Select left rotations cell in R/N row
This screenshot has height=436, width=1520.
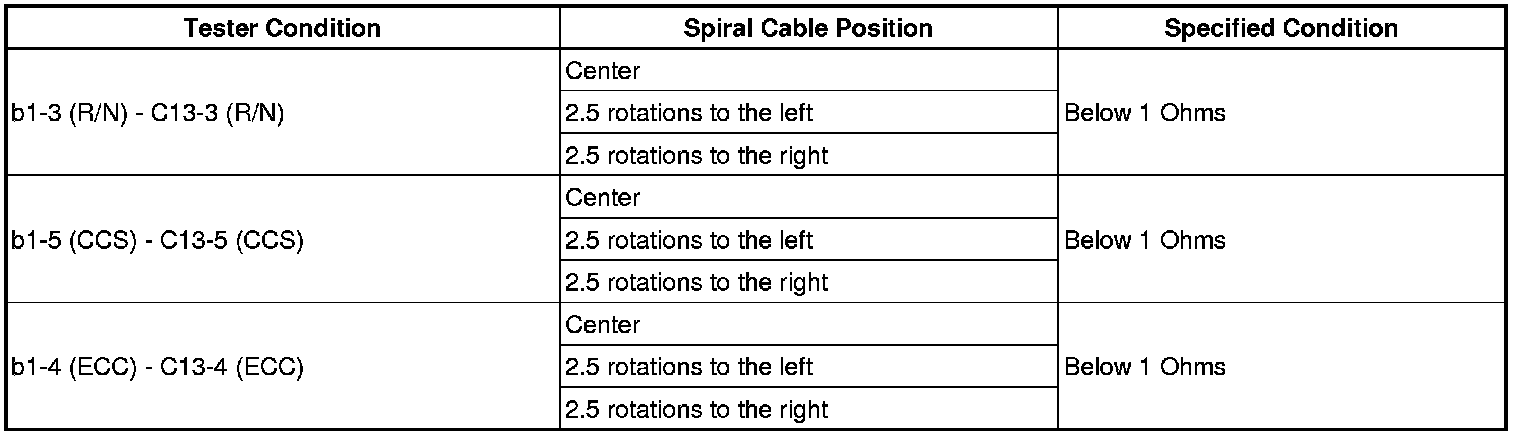[x=689, y=114]
